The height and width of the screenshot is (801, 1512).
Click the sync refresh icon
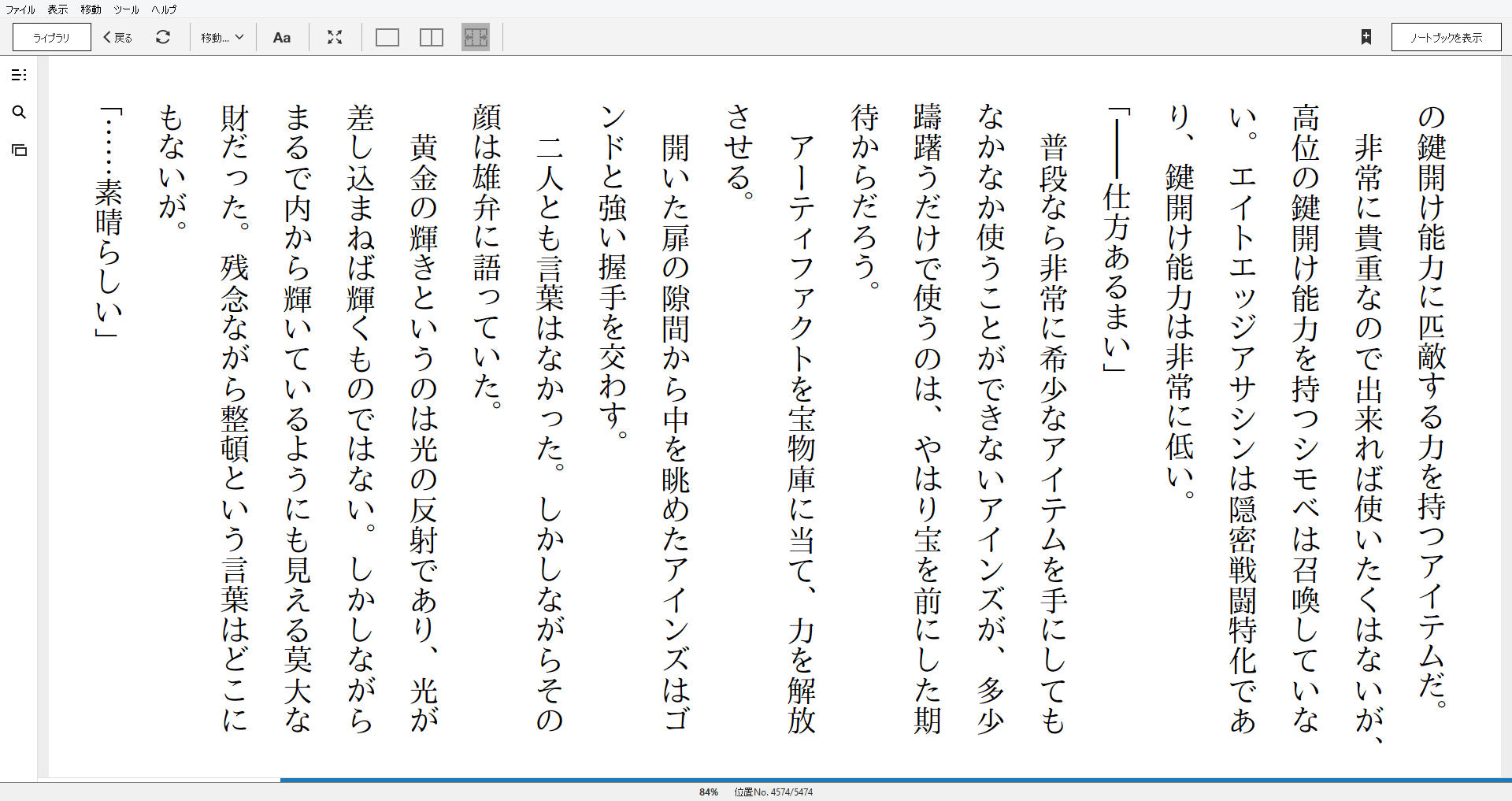[163, 37]
